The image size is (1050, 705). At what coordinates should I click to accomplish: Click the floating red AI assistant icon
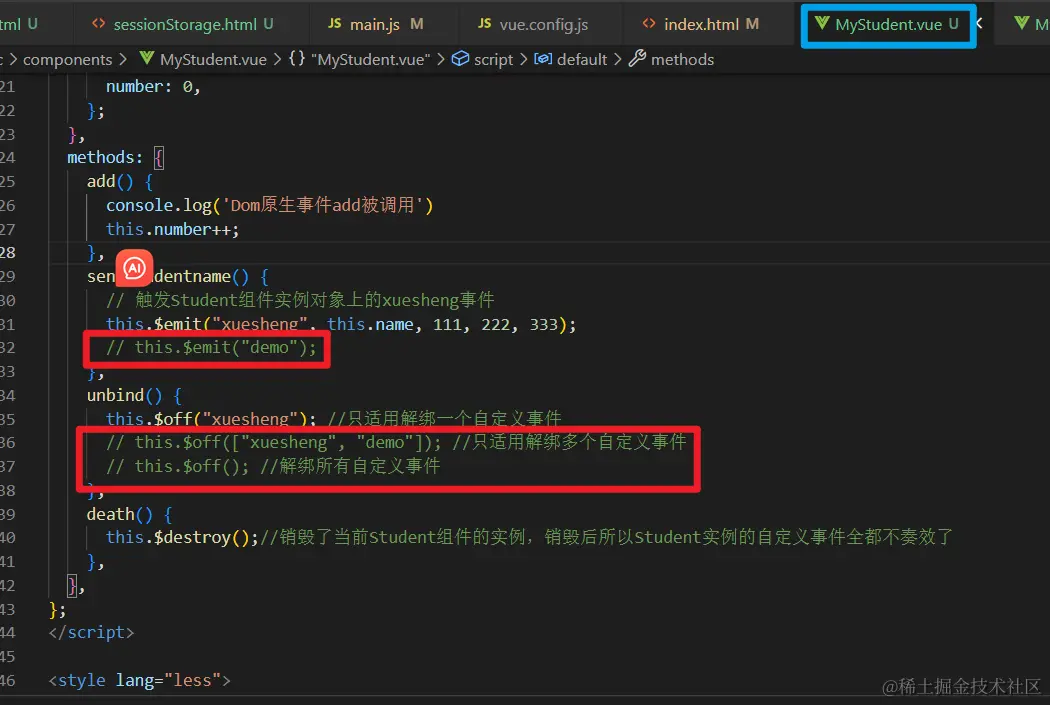(134, 268)
